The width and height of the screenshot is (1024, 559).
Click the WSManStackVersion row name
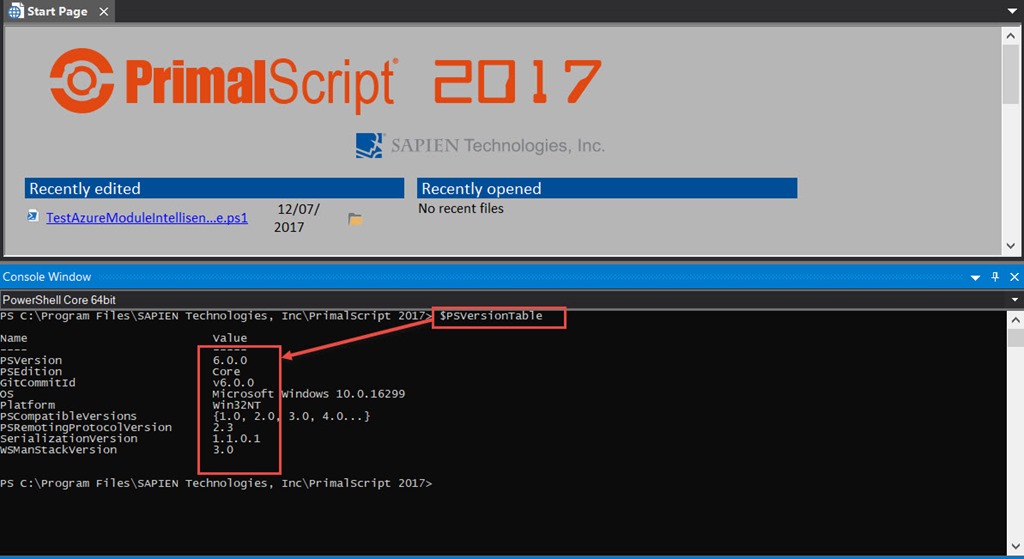pos(59,449)
